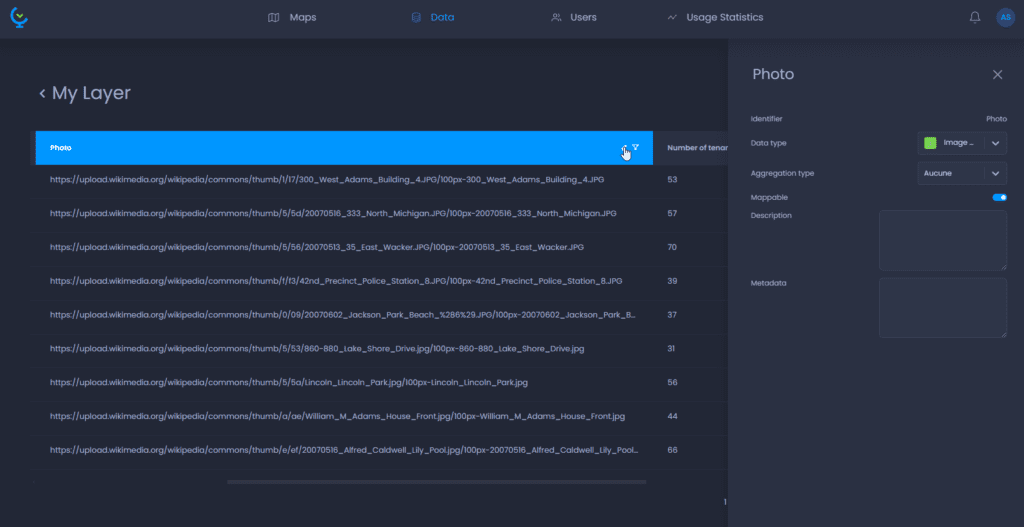Open the AS user avatar menu
Screen dimensions: 1024x527
point(1006,18)
